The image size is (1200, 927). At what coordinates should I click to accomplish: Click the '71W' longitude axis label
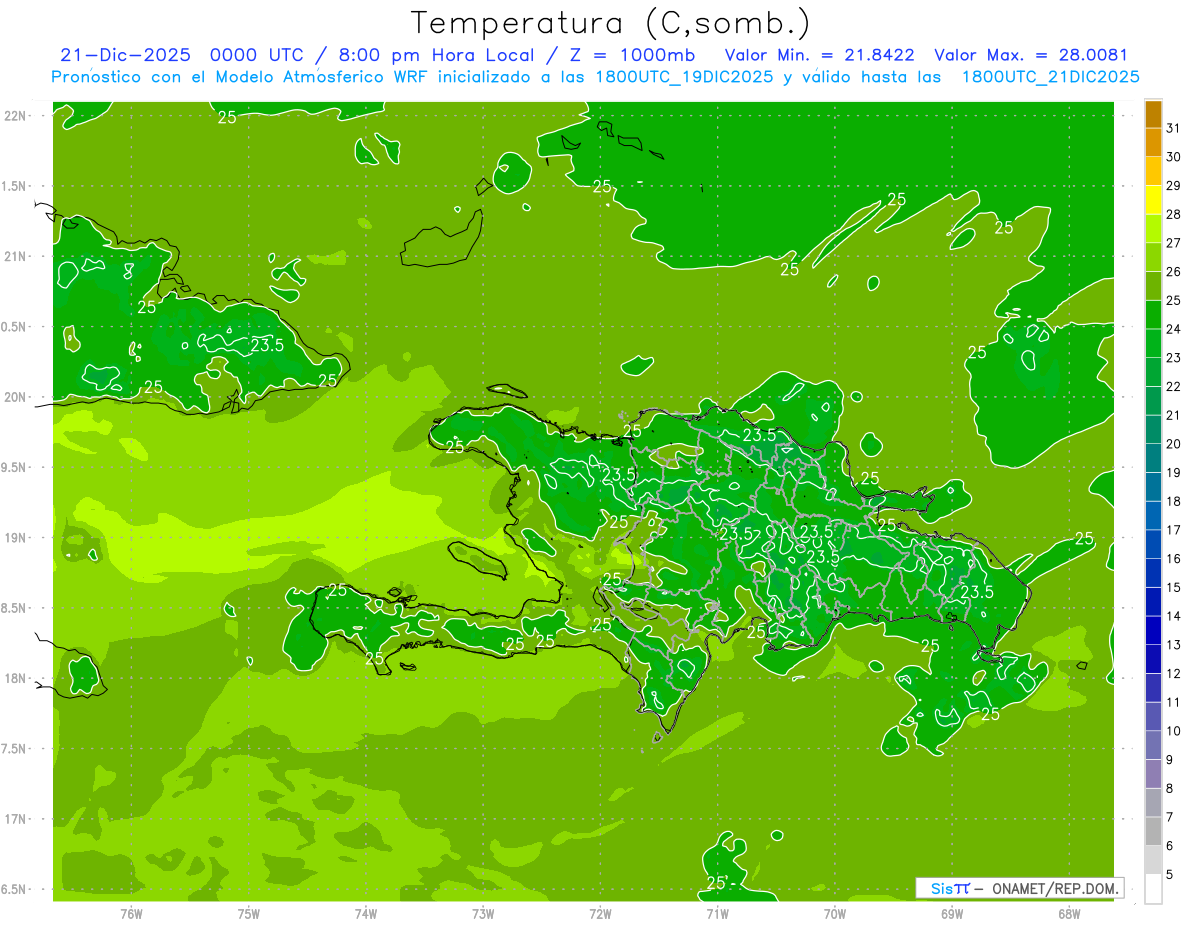pyautogui.click(x=717, y=914)
